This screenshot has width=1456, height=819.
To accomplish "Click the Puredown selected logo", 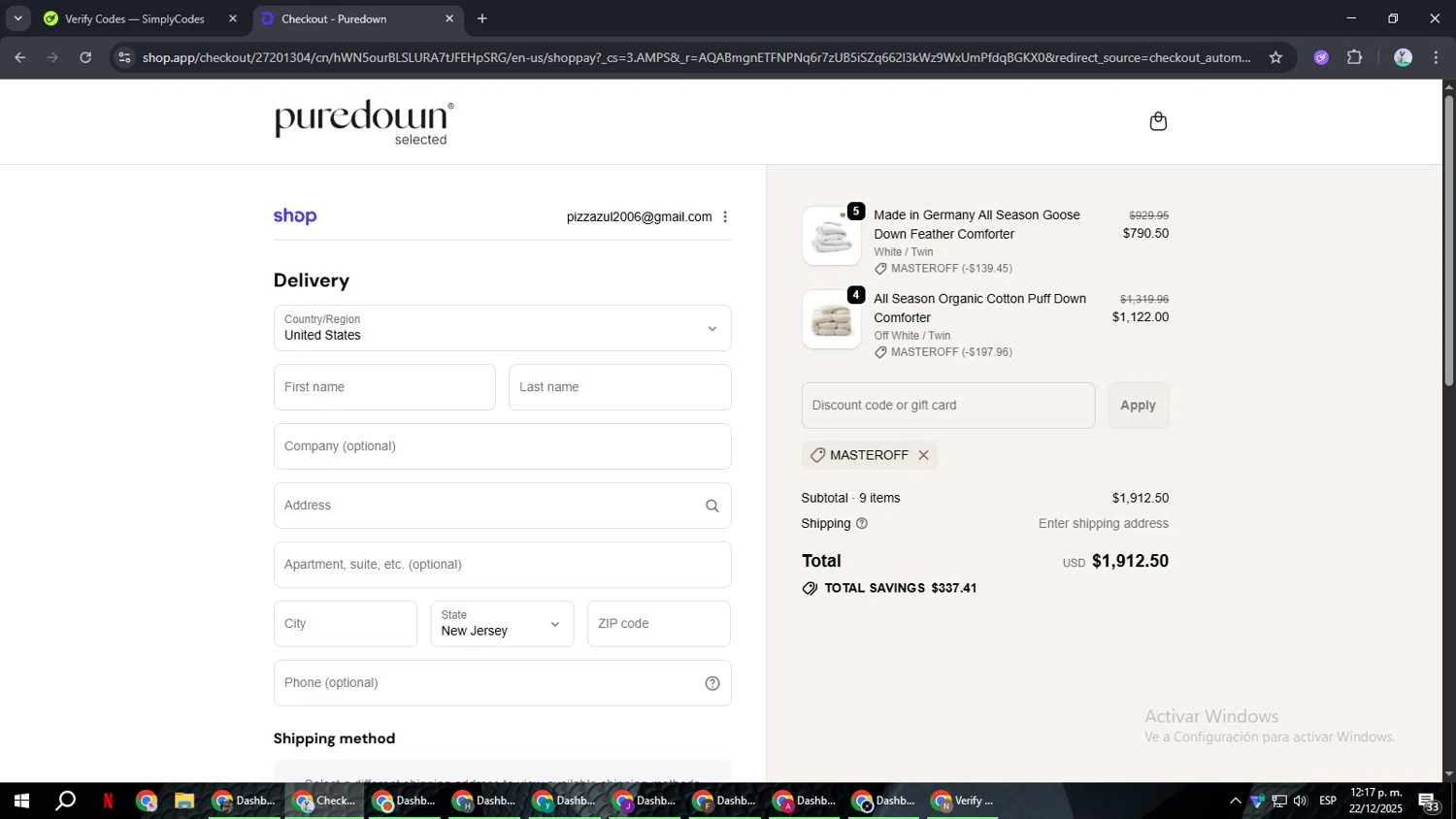I will coord(364,122).
